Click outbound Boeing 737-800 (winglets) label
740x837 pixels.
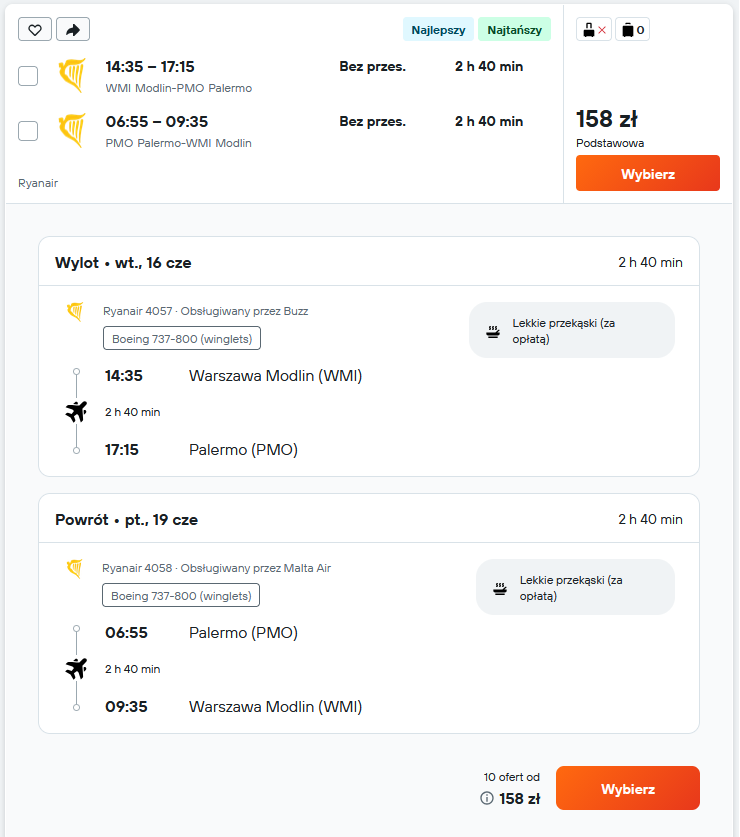click(182, 338)
